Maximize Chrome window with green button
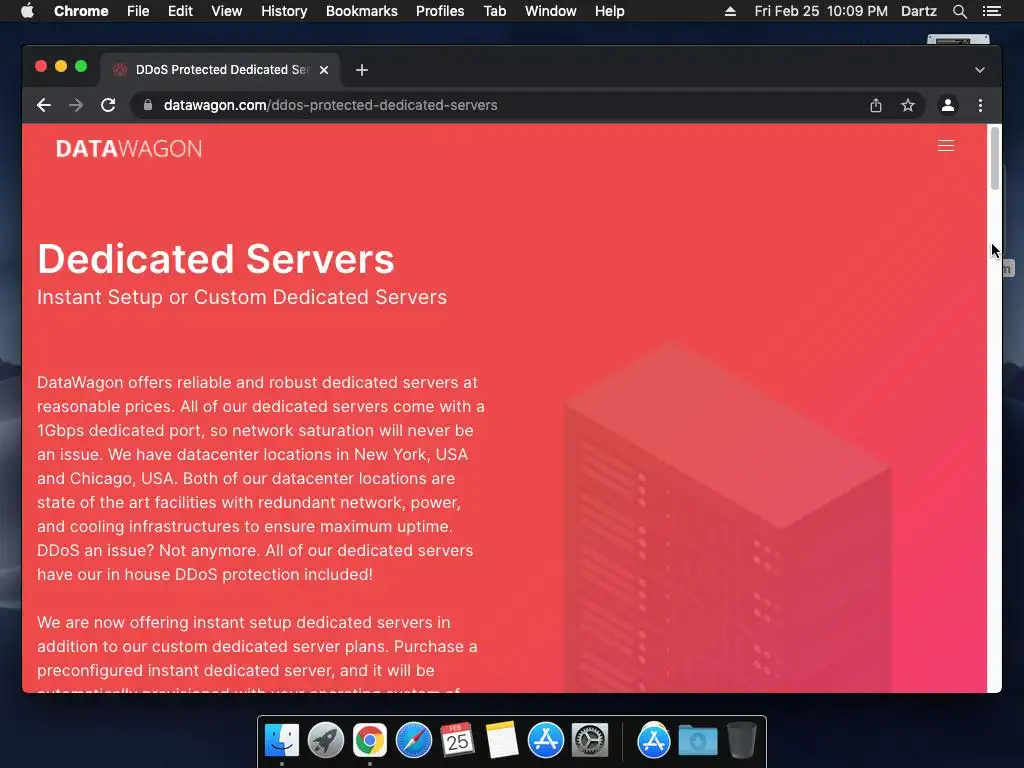Viewport: 1024px width, 768px height. click(81, 66)
